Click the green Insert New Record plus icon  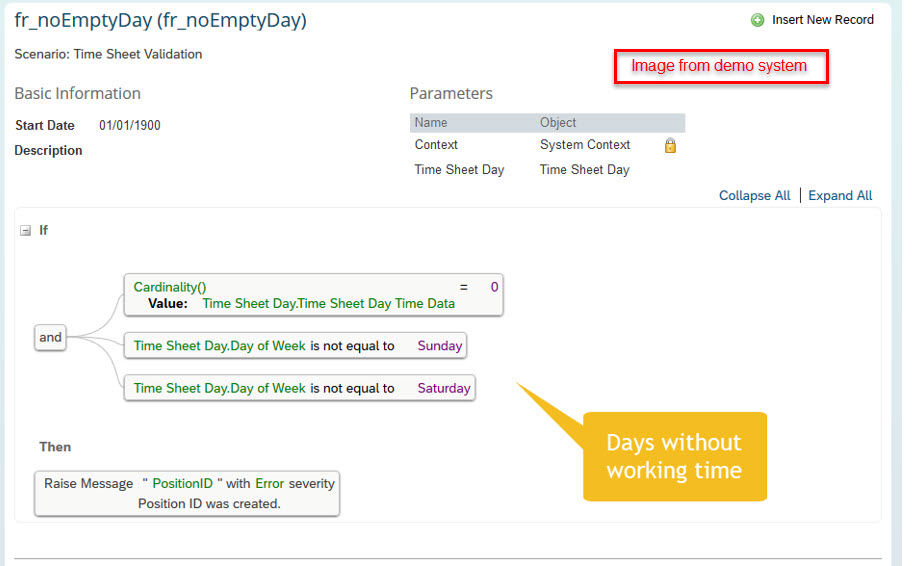click(757, 20)
